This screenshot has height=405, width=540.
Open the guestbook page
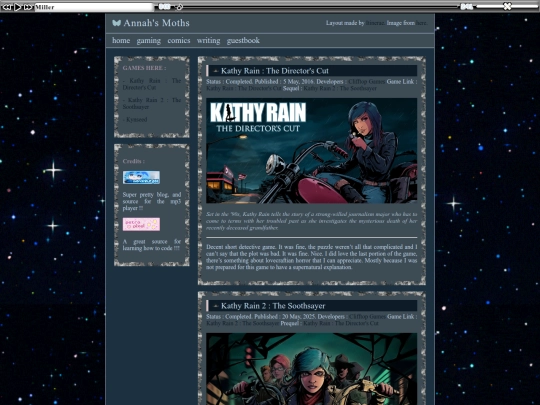pyautogui.click(x=243, y=41)
